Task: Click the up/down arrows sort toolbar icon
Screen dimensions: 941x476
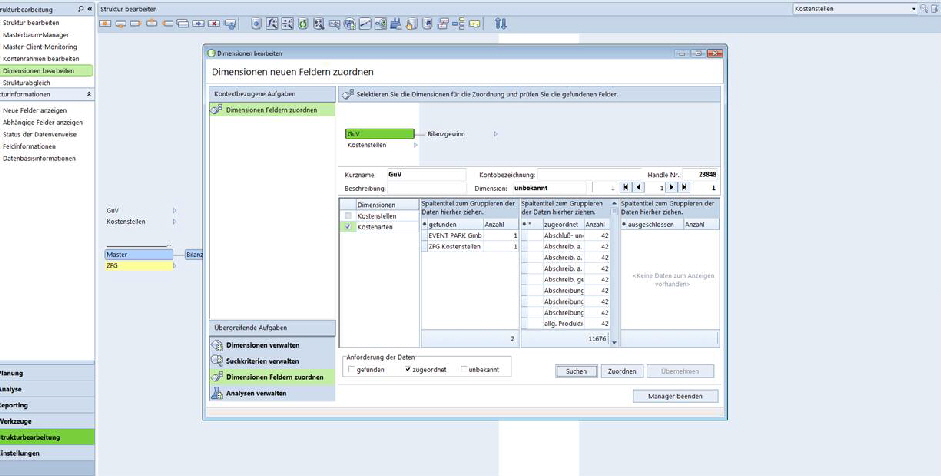Action: (x=501, y=23)
